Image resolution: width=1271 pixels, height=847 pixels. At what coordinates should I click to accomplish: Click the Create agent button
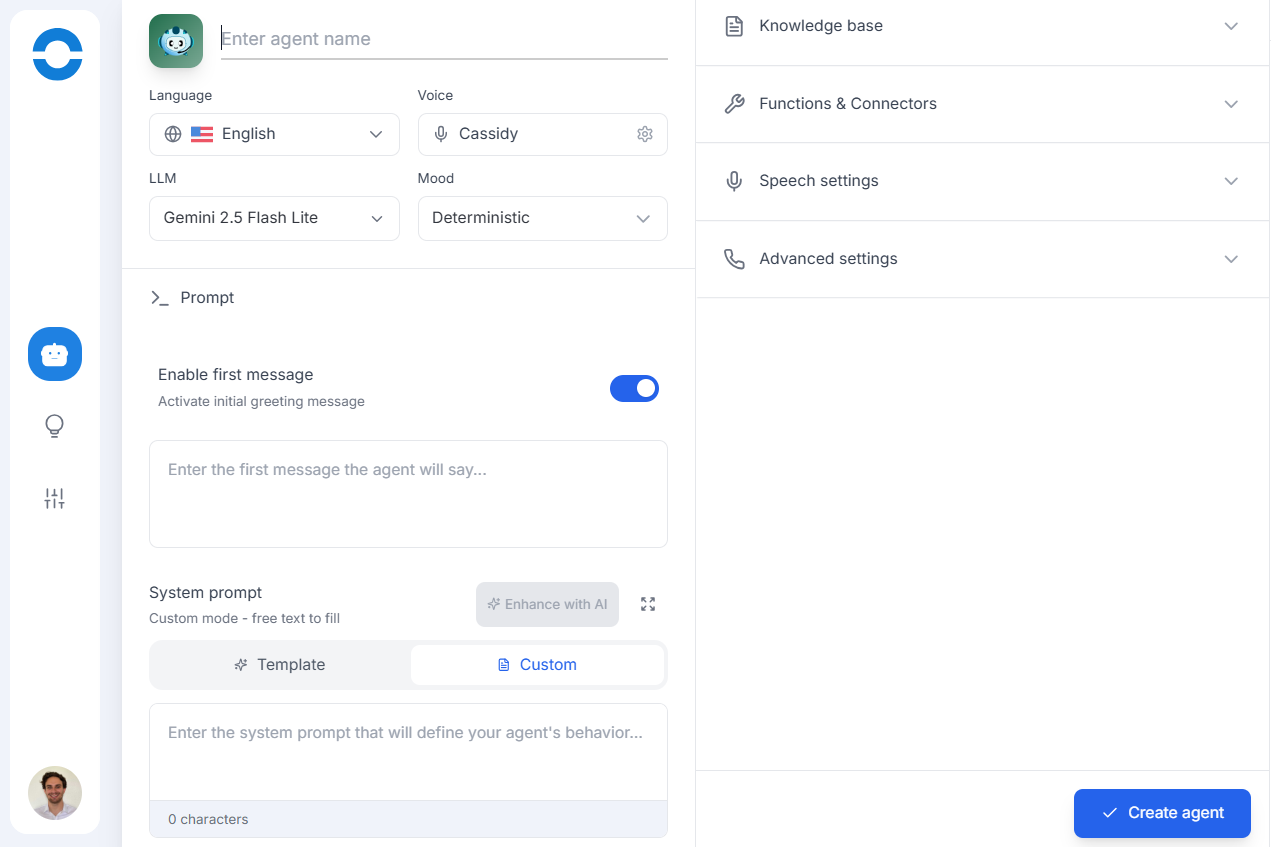coord(1162,813)
